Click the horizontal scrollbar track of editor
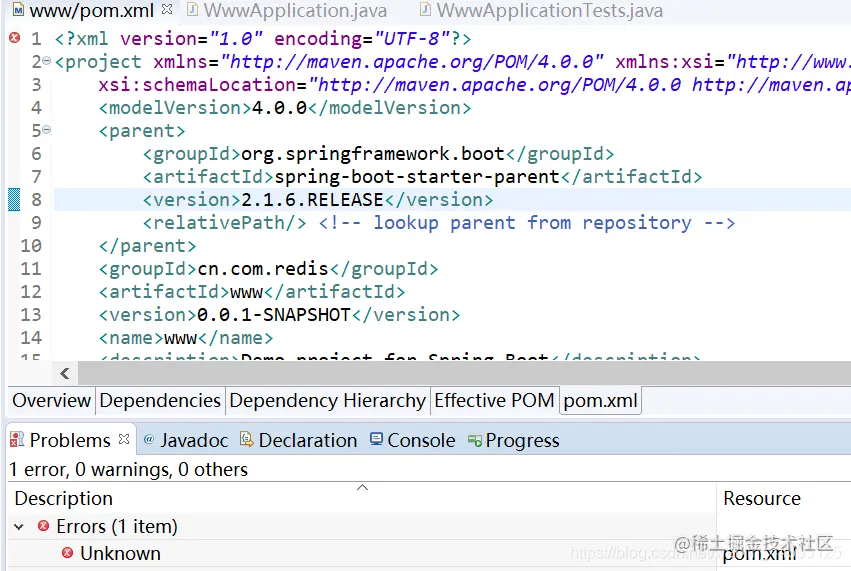This screenshot has height=571, width=851. tap(464, 373)
